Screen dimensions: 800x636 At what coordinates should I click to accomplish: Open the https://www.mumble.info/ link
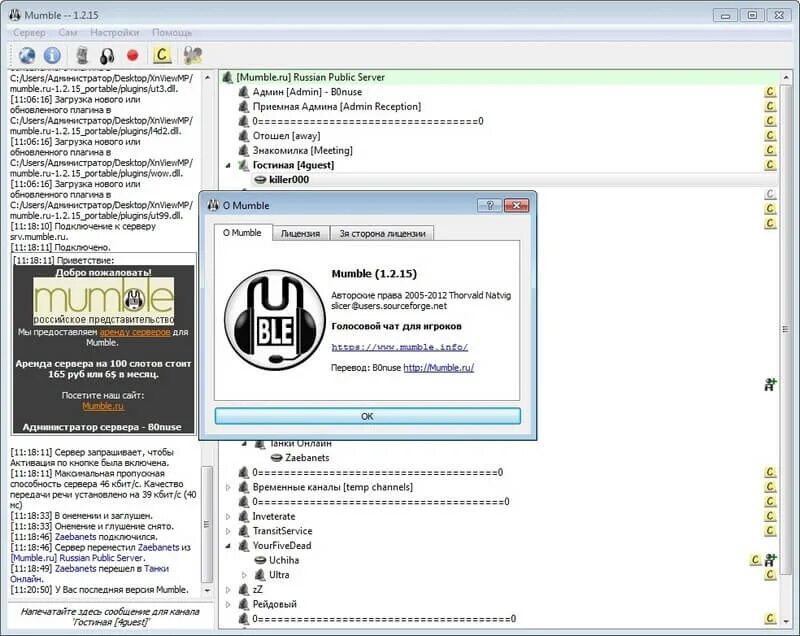[399, 347]
